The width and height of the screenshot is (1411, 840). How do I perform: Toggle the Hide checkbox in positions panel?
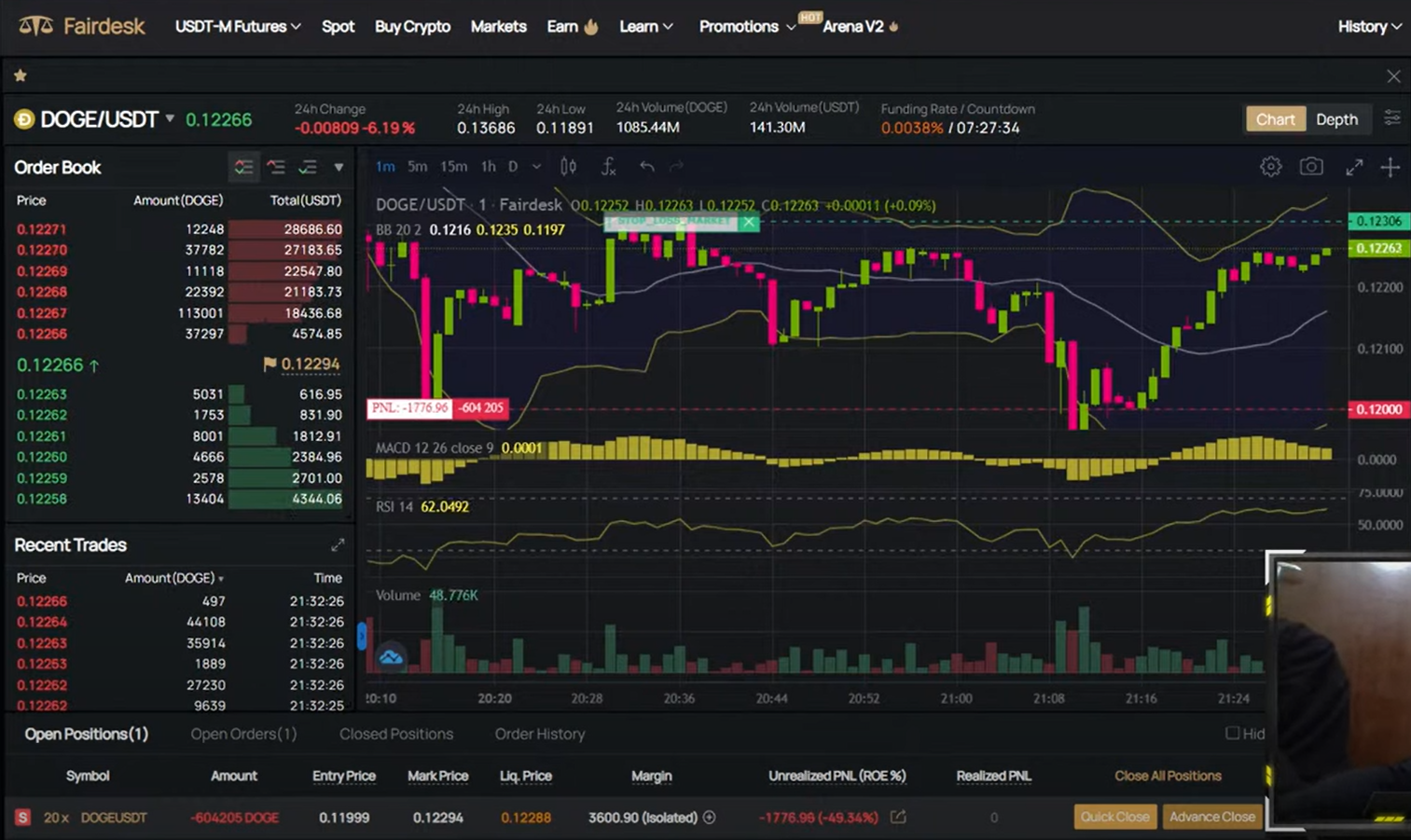click(1232, 734)
